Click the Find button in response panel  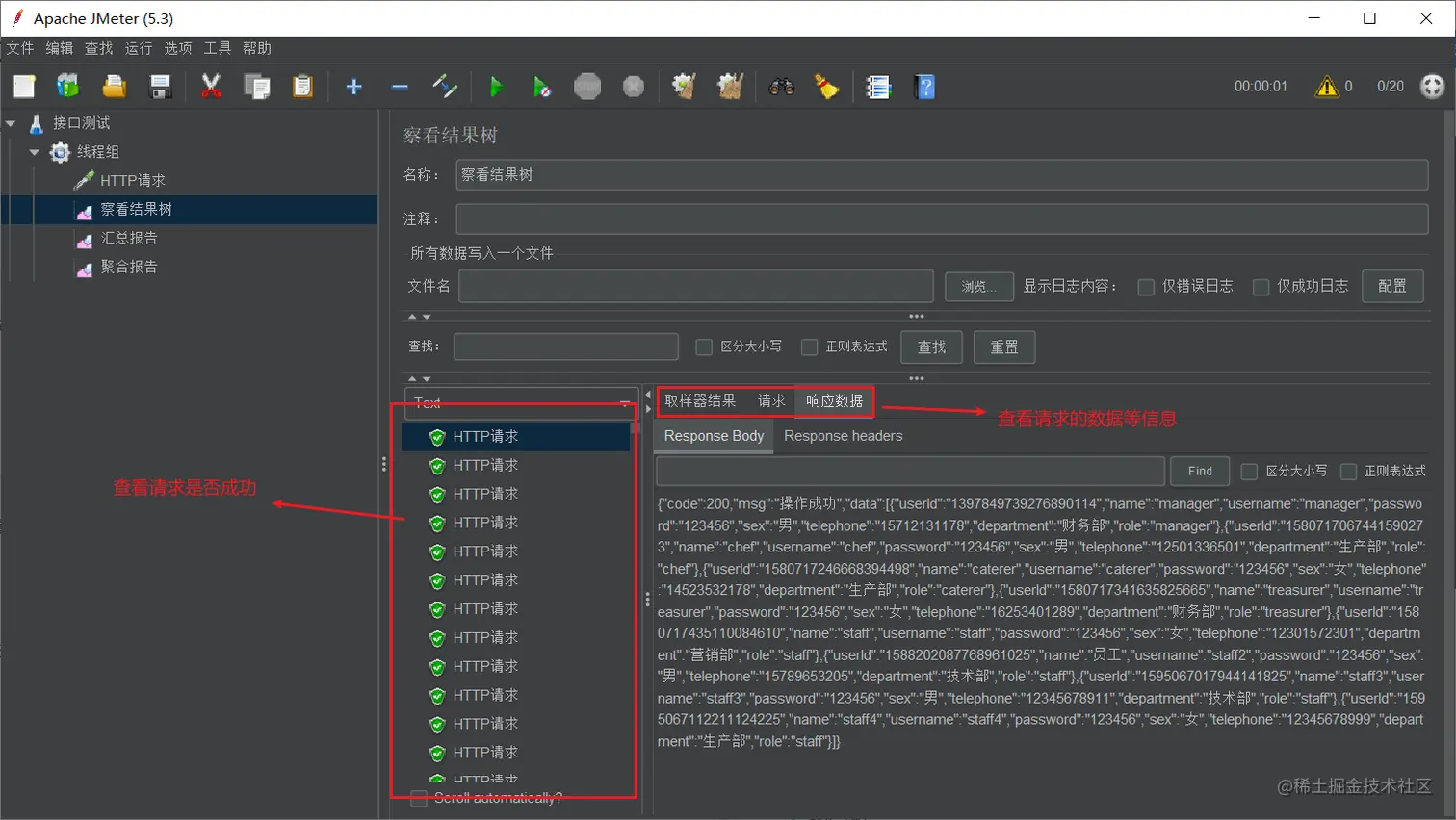point(1200,472)
